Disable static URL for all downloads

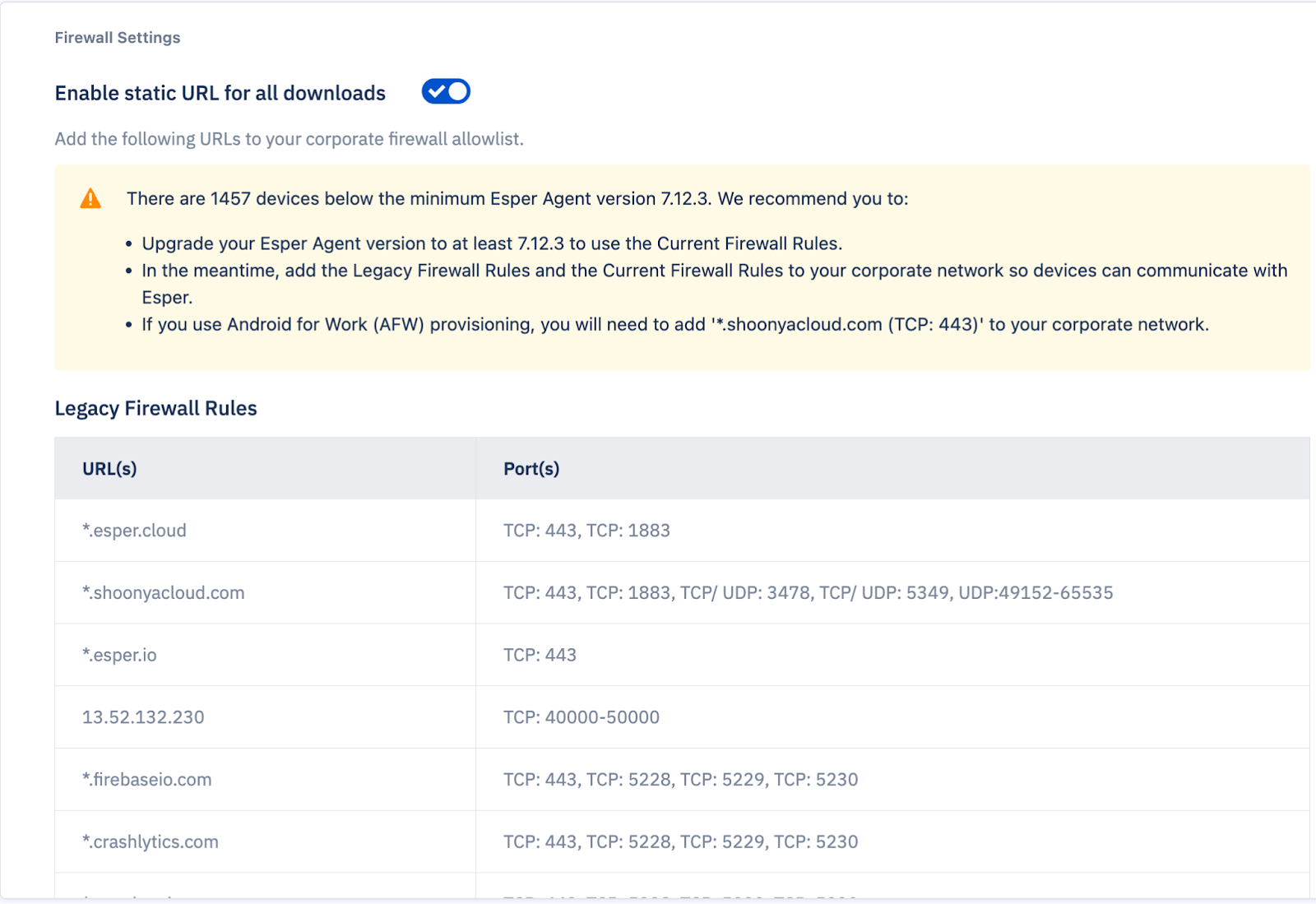point(445,91)
